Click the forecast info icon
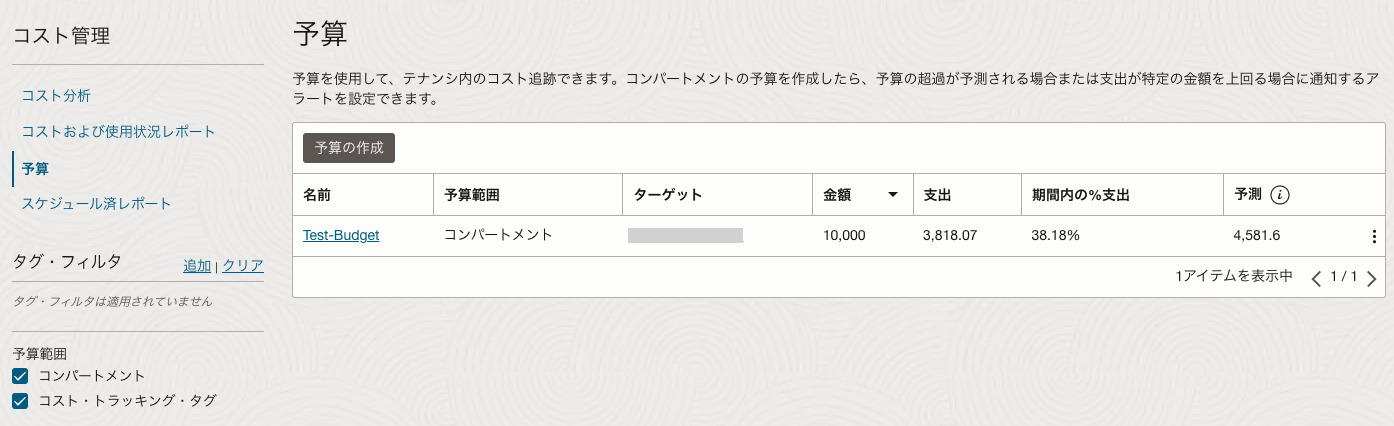 coord(1279,196)
